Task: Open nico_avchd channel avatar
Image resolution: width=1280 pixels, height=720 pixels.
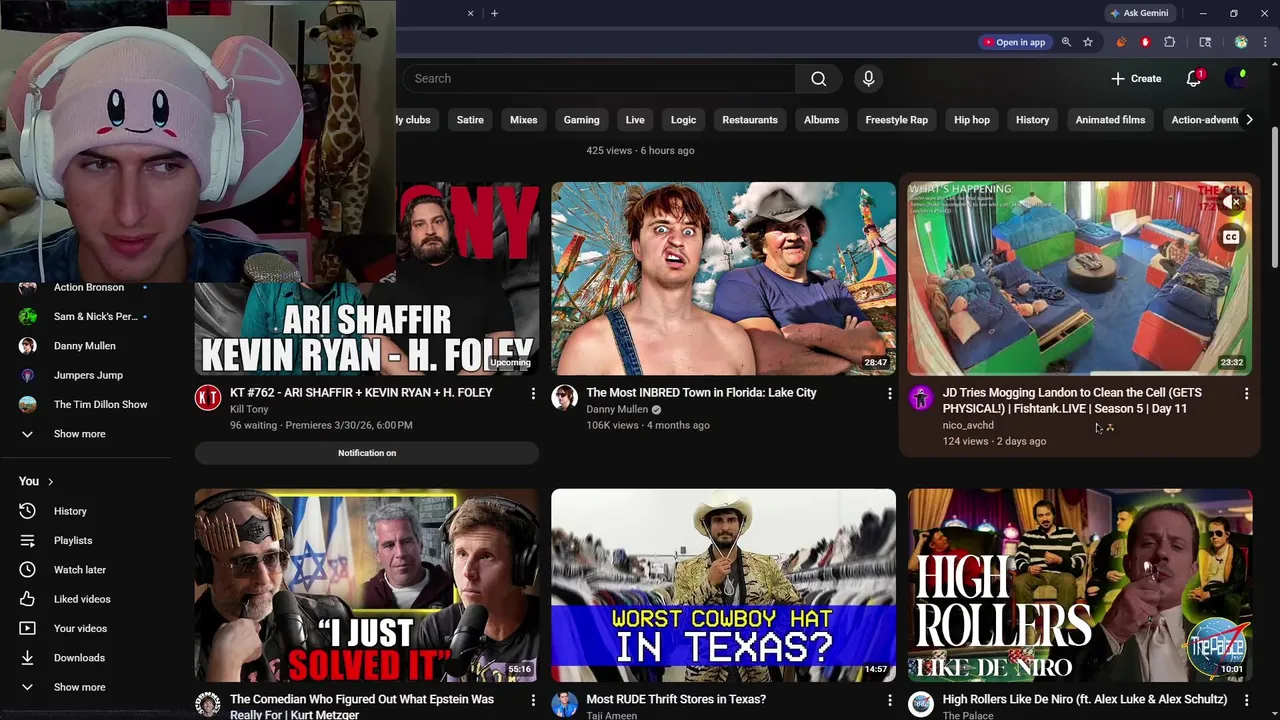Action: (x=921, y=398)
